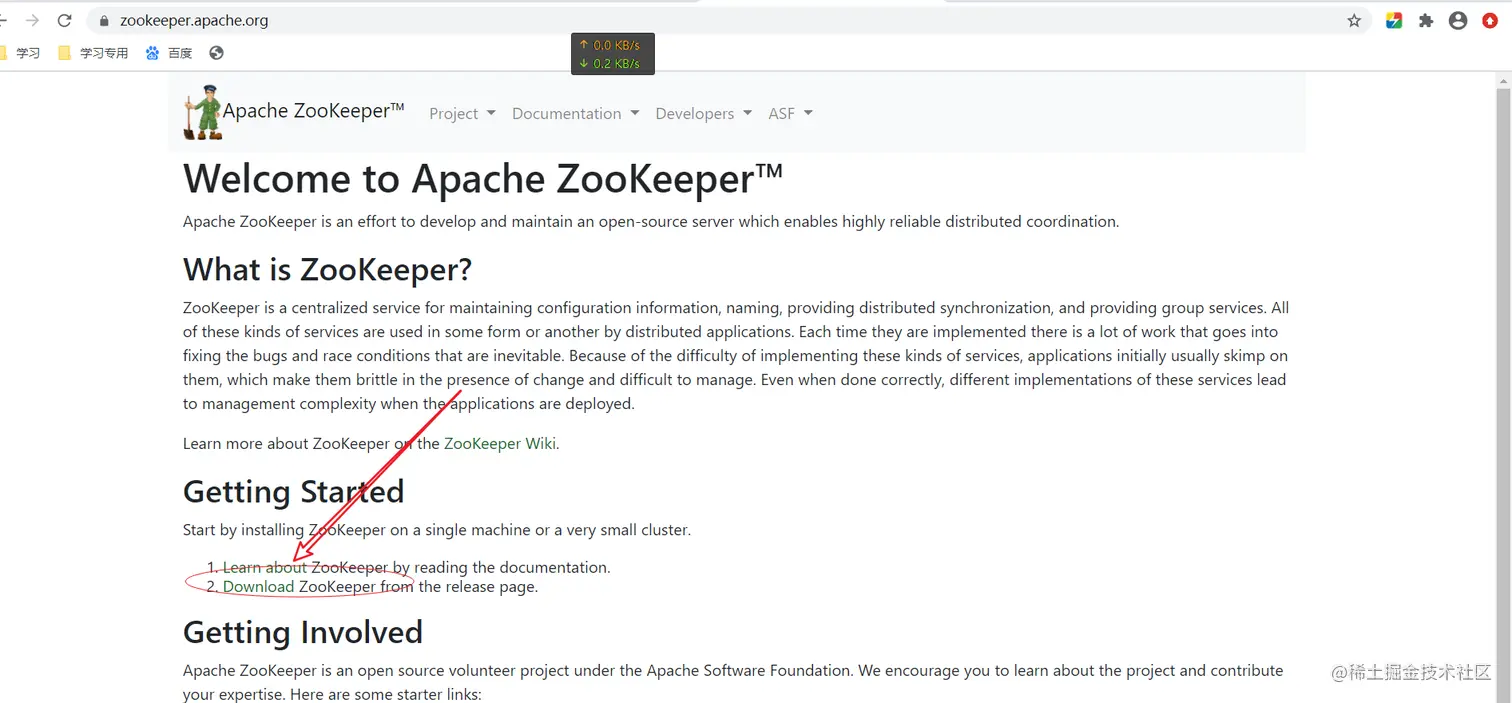The width and height of the screenshot is (1512, 703).
Task: Click the padlock site info icon
Action: [103, 20]
